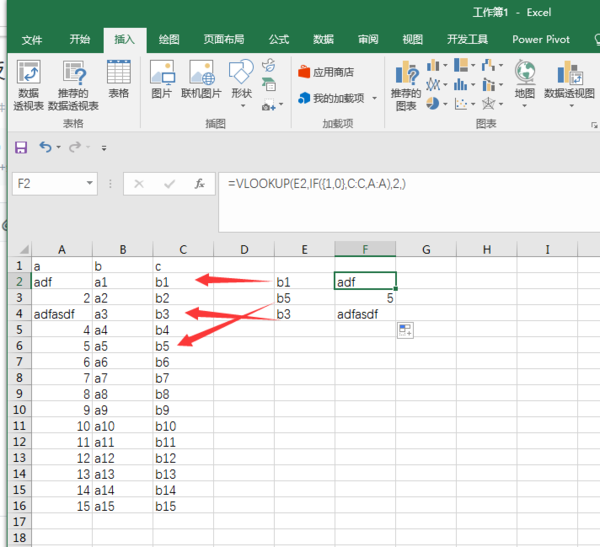Select row 17 header
The width and height of the screenshot is (600, 547).
pyautogui.click(x=20, y=522)
